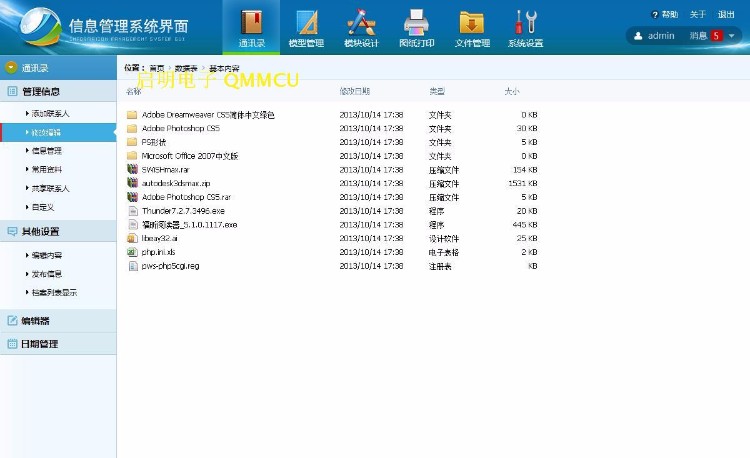Click the archive icon of autodesk3dsmax.zip
This screenshot has height=458, width=750.
point(132,183)
